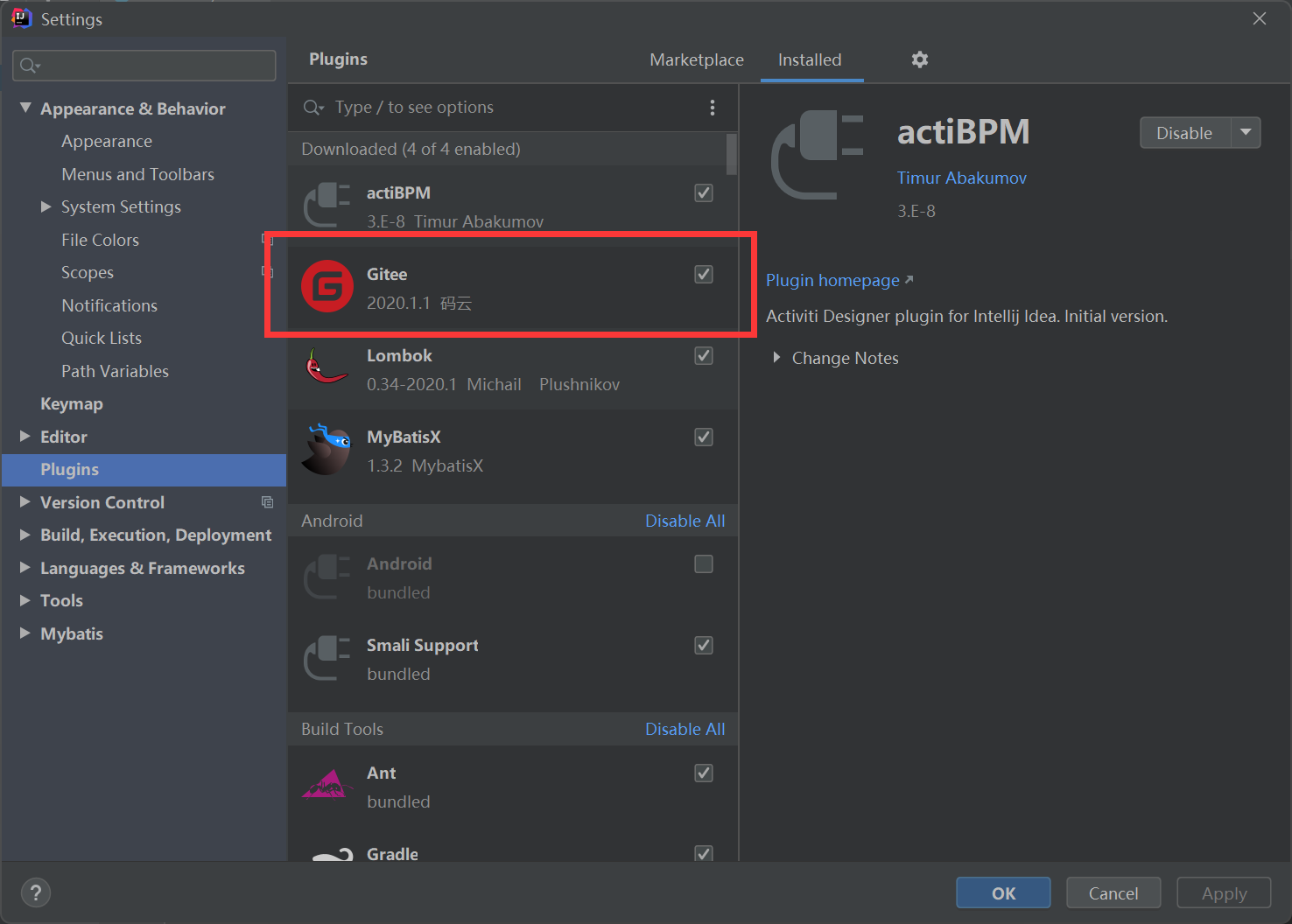Open the plugin list options kebab menu
1292x924 pixels.
point(712,108)
